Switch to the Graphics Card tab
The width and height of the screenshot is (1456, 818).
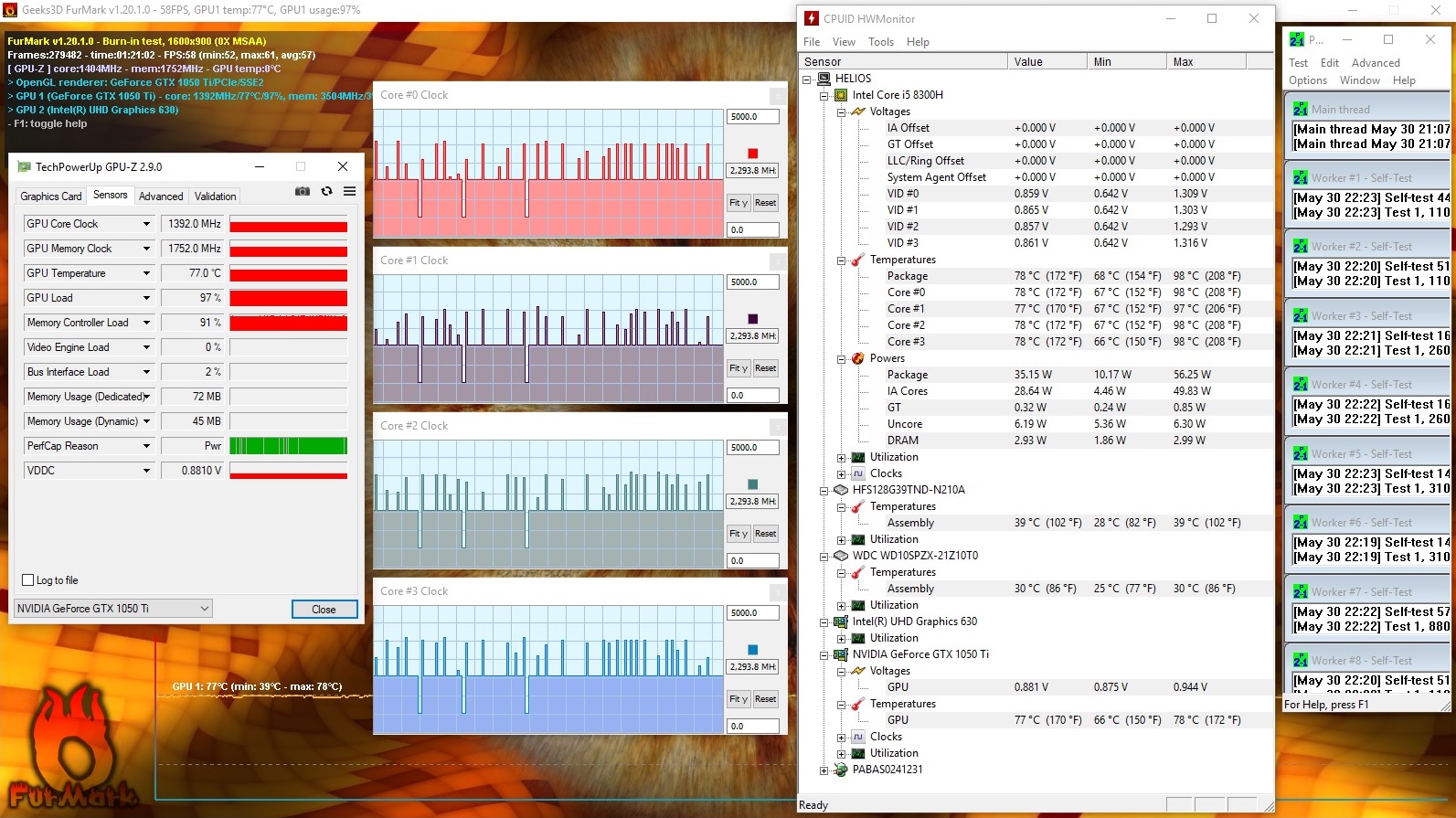click(51, 197)
